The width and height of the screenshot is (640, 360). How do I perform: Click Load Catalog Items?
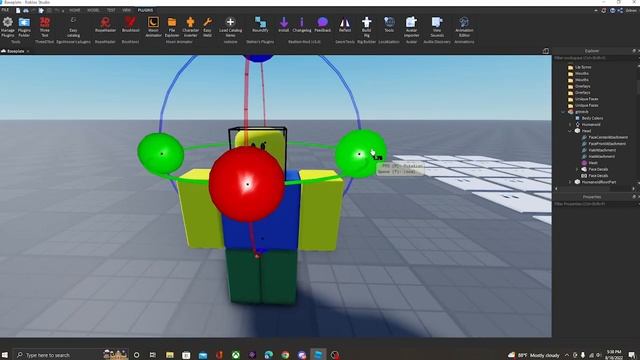(x=230, y=27)
